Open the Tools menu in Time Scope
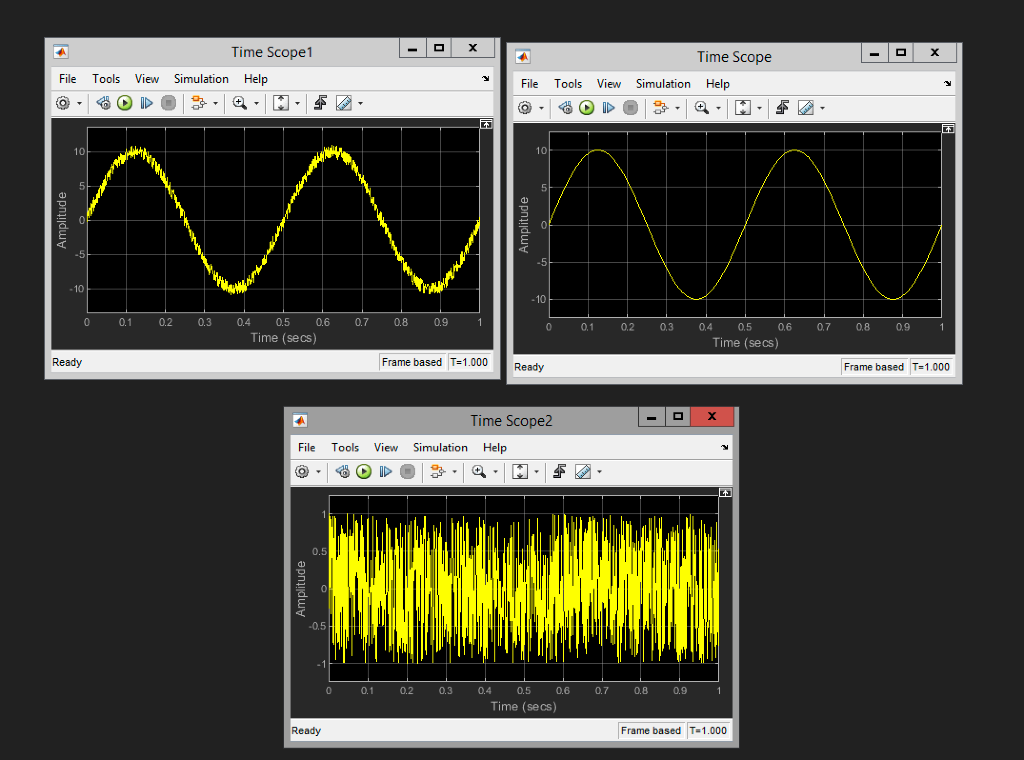 [568, 84]
